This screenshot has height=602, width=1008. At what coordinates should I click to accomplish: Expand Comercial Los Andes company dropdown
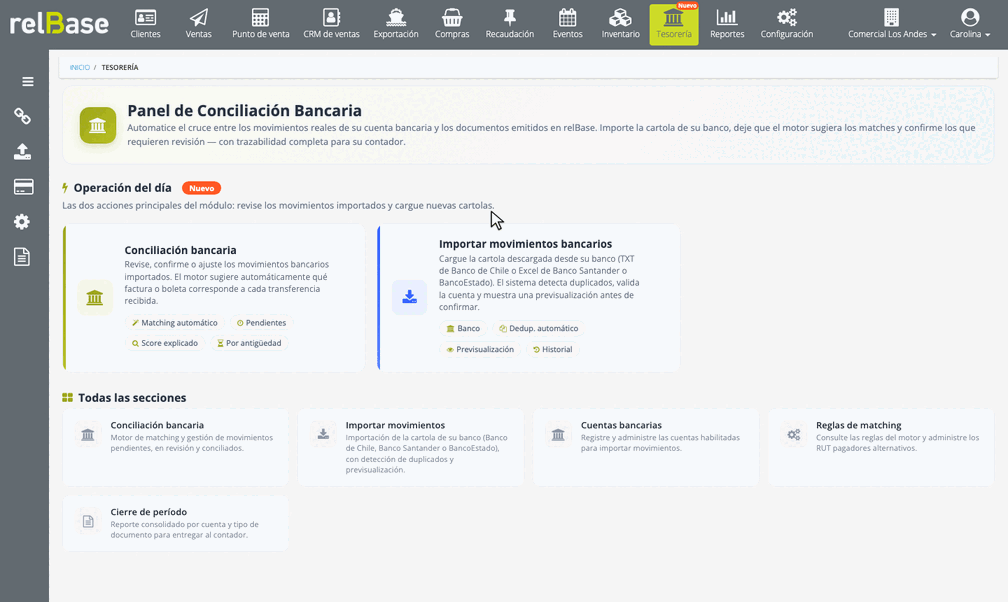(x=892, y=34)
